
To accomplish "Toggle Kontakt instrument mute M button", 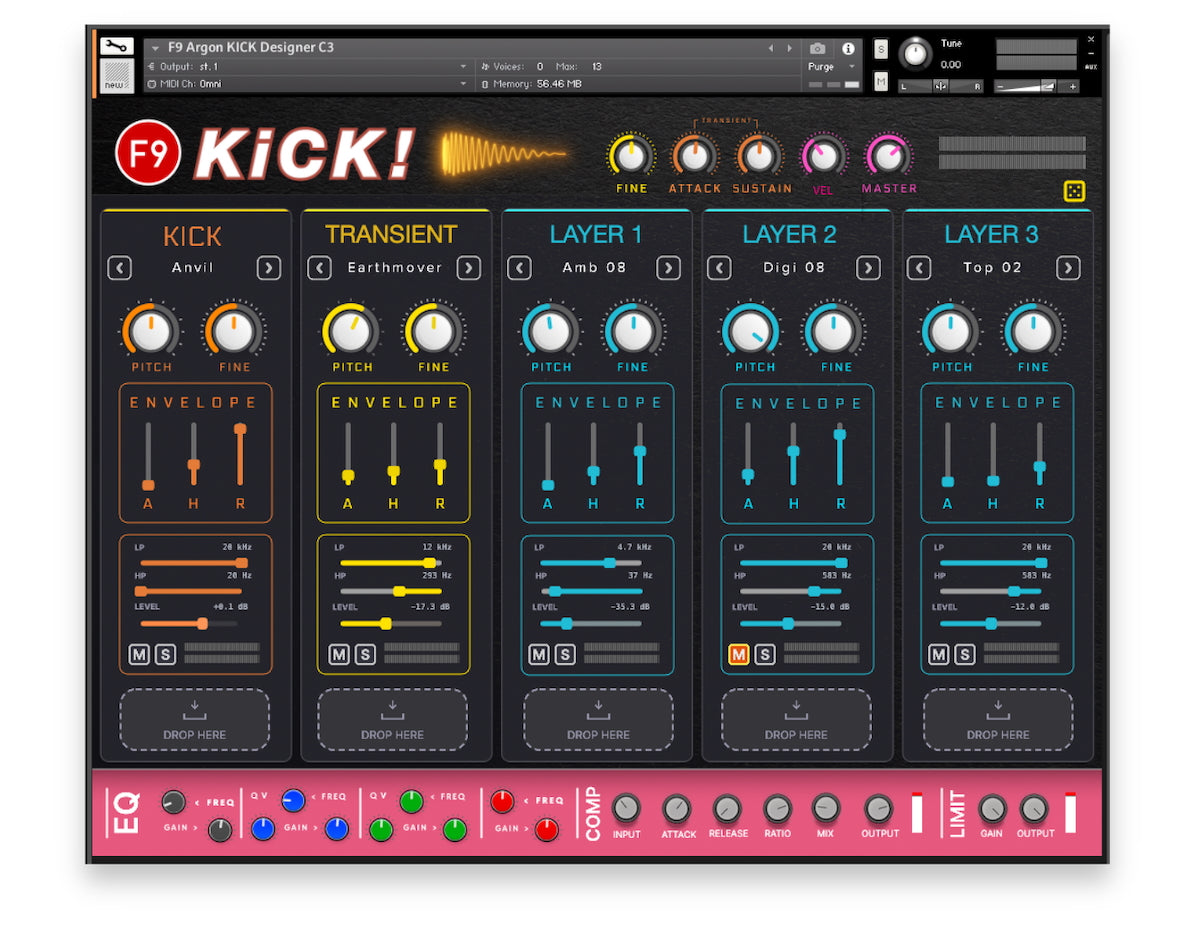I will (x=881, y=81).
